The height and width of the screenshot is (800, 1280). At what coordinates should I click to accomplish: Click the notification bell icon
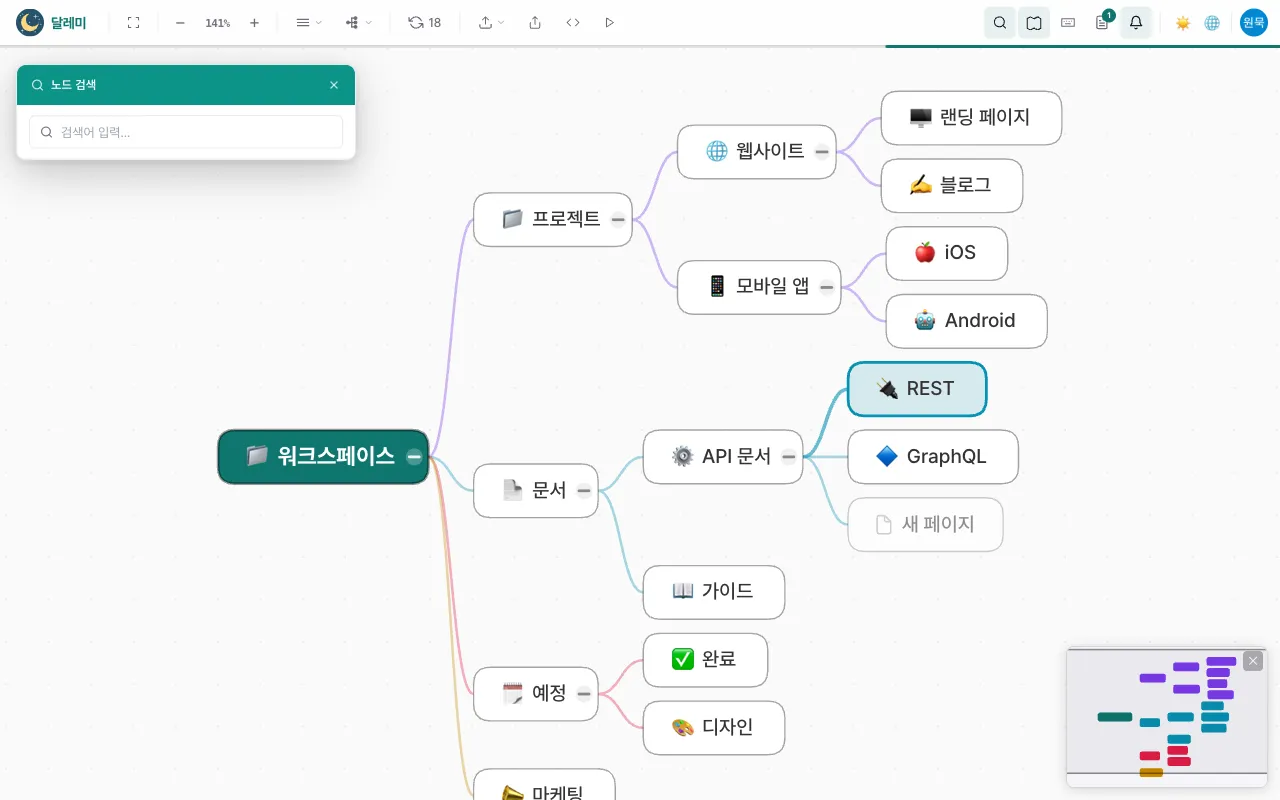(x=1136, y=22)
